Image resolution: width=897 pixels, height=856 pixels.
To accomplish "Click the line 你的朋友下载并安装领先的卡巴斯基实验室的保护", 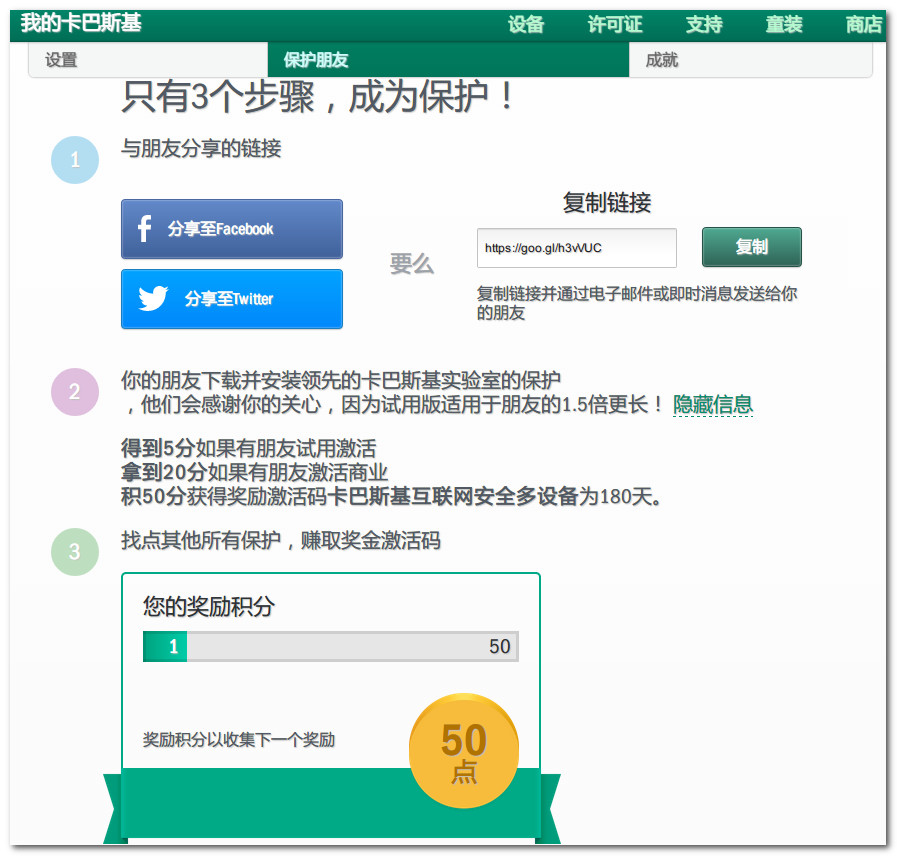I will (x=341, y=380).
